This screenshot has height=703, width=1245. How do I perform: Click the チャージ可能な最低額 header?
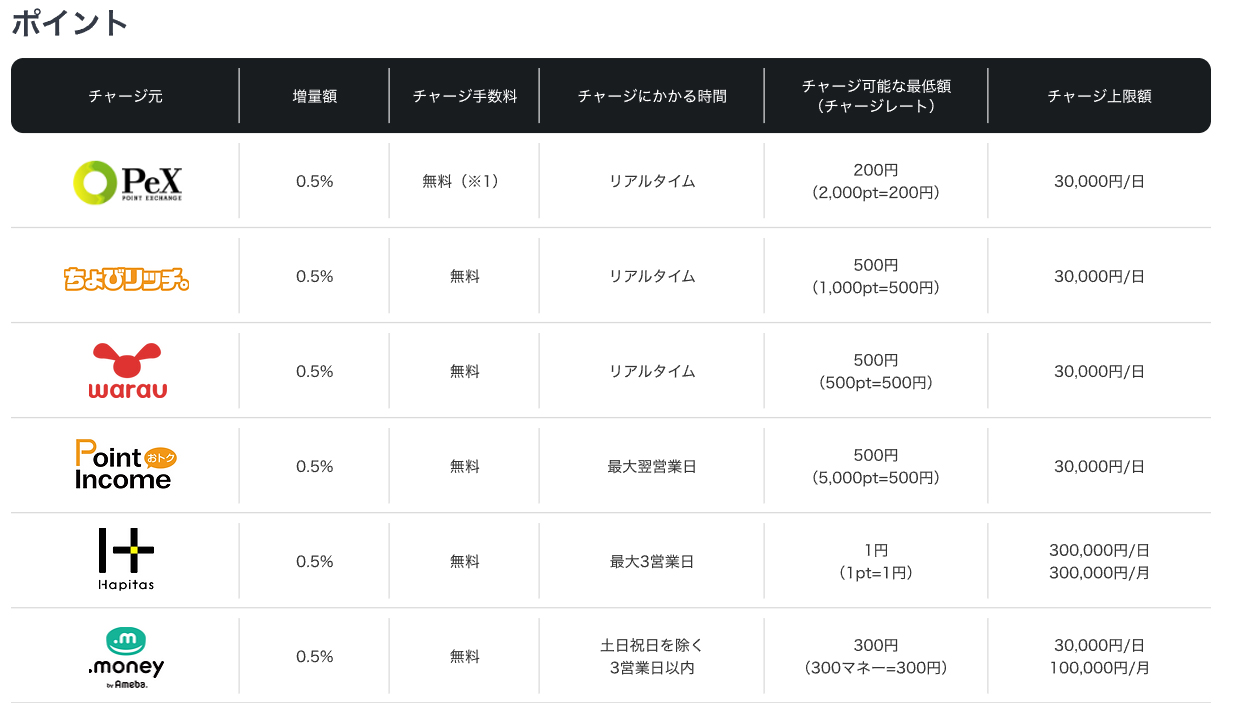pos(876,87)
